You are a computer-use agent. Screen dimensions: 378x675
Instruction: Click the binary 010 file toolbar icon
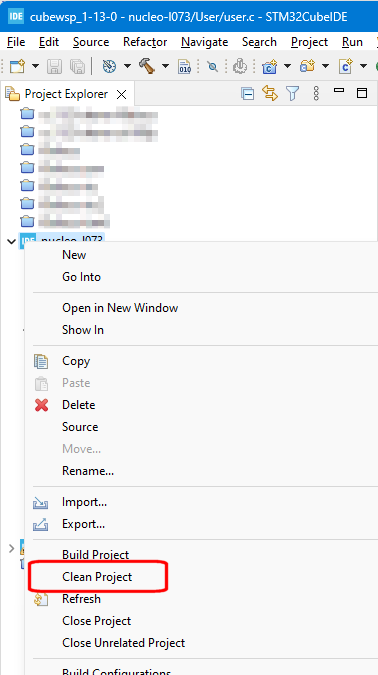pyautogui.click(x=185, y=67)
